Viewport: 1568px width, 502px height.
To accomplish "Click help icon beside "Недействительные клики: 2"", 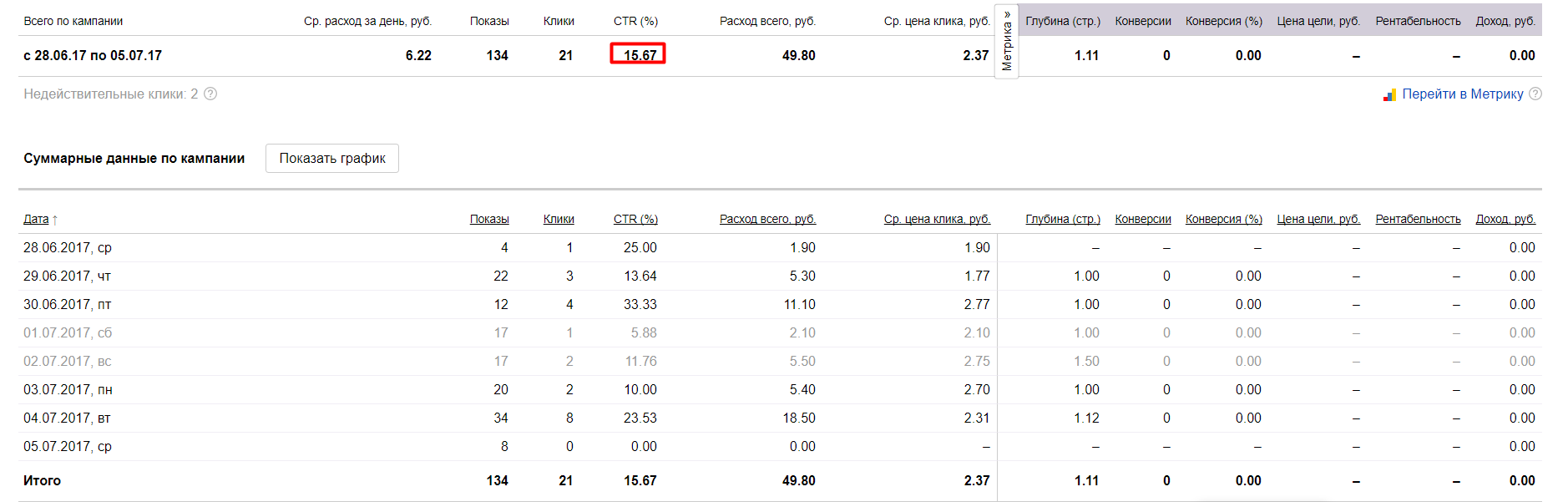I will coord(210,94).
